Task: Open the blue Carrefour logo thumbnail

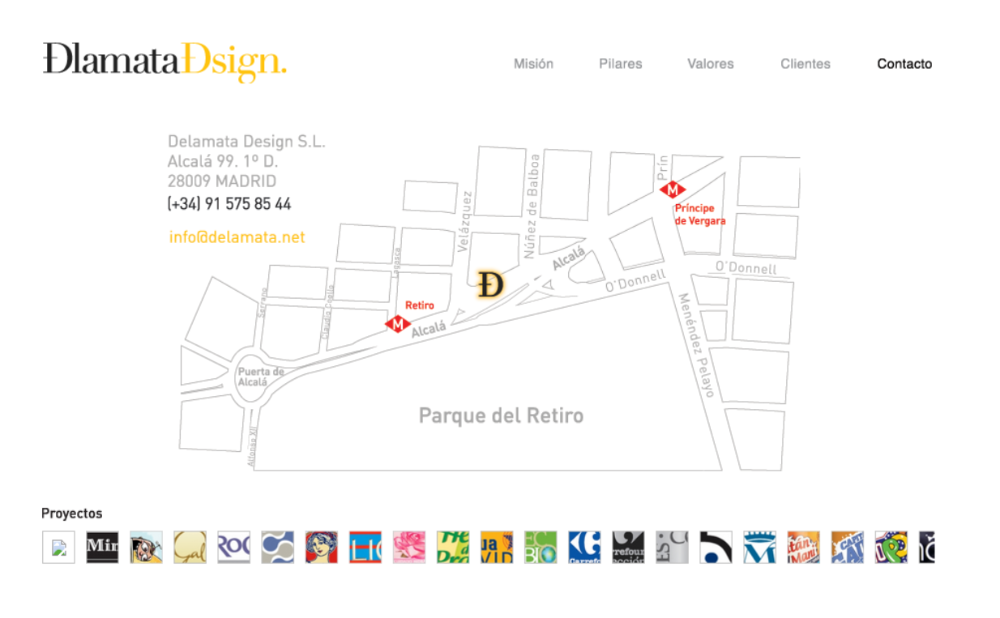Action: pyautogui.click(x=584, y=547)
